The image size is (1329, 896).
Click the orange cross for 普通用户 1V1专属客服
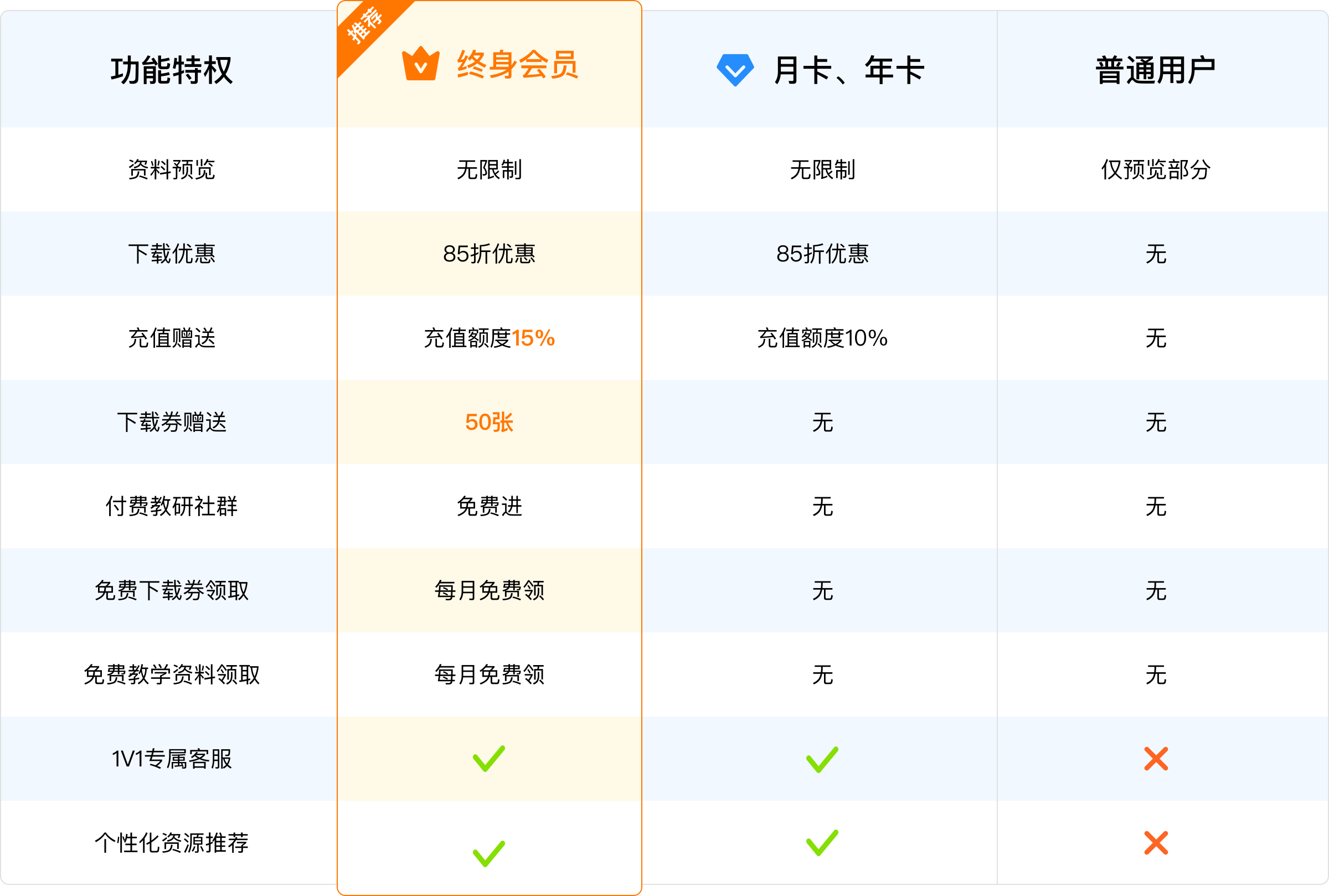[1156, 759]
